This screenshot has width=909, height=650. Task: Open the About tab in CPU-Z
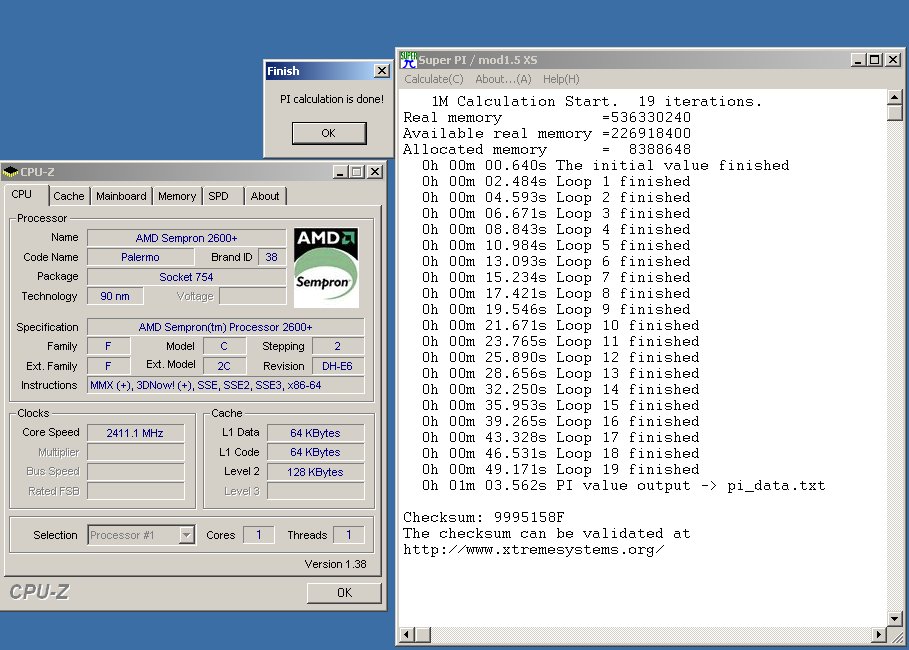click(x=265, y=196)
